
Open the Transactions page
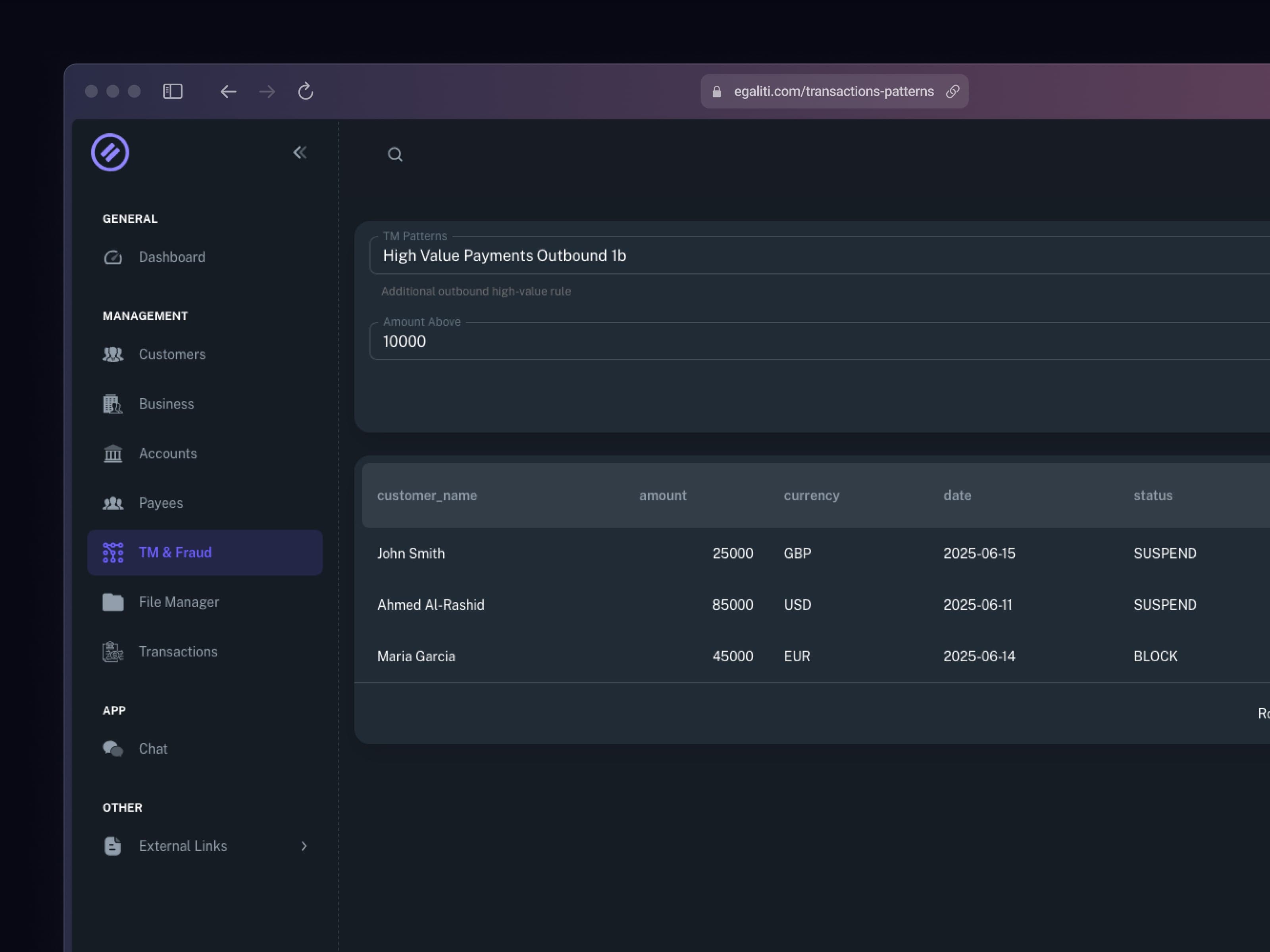tap(205, 652)
